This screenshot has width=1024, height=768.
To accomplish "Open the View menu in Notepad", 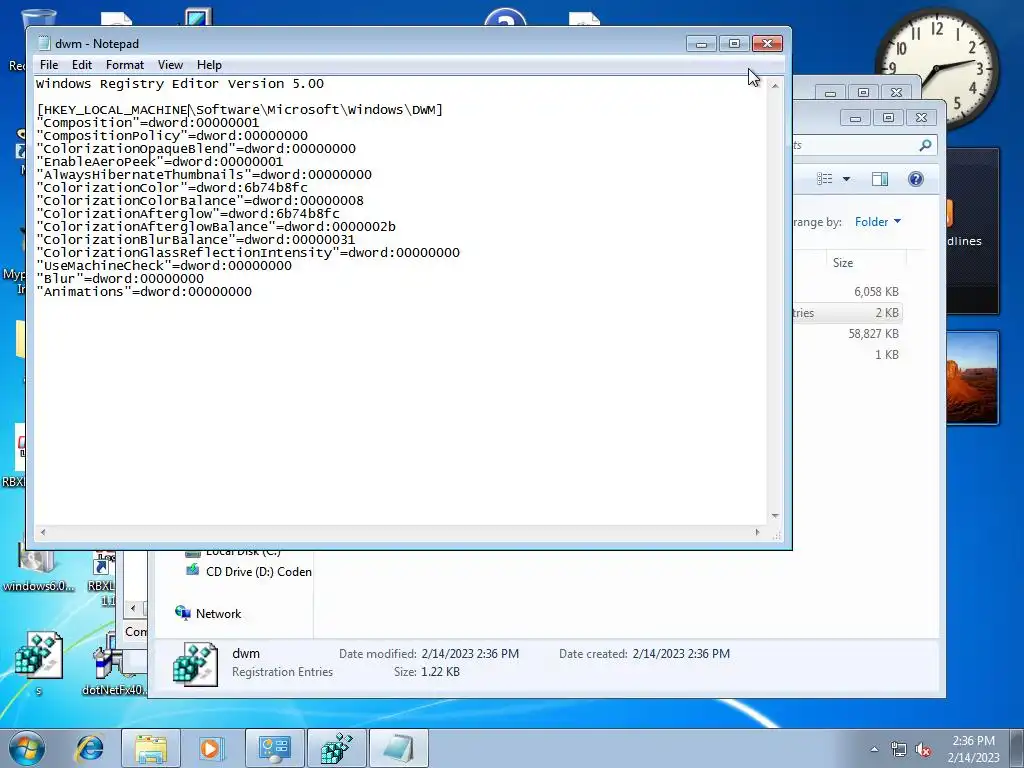I will [x=170, y=65].
